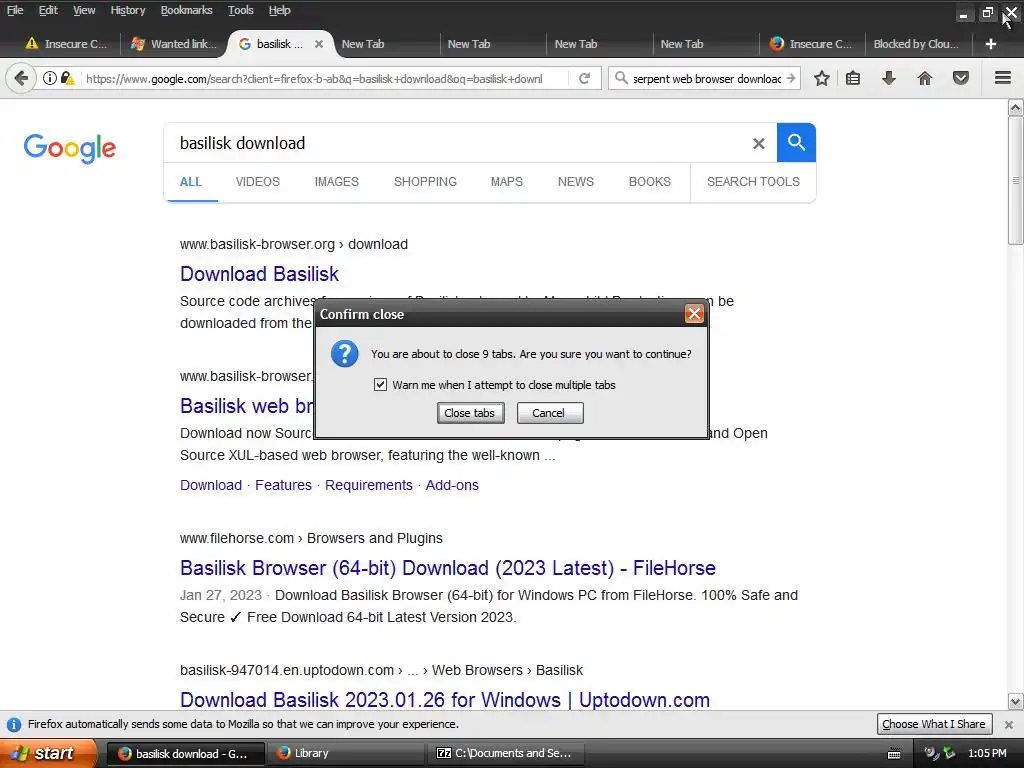Submit the search box with the go arrow
This screenshot has height=768, width=1024.
791,78
